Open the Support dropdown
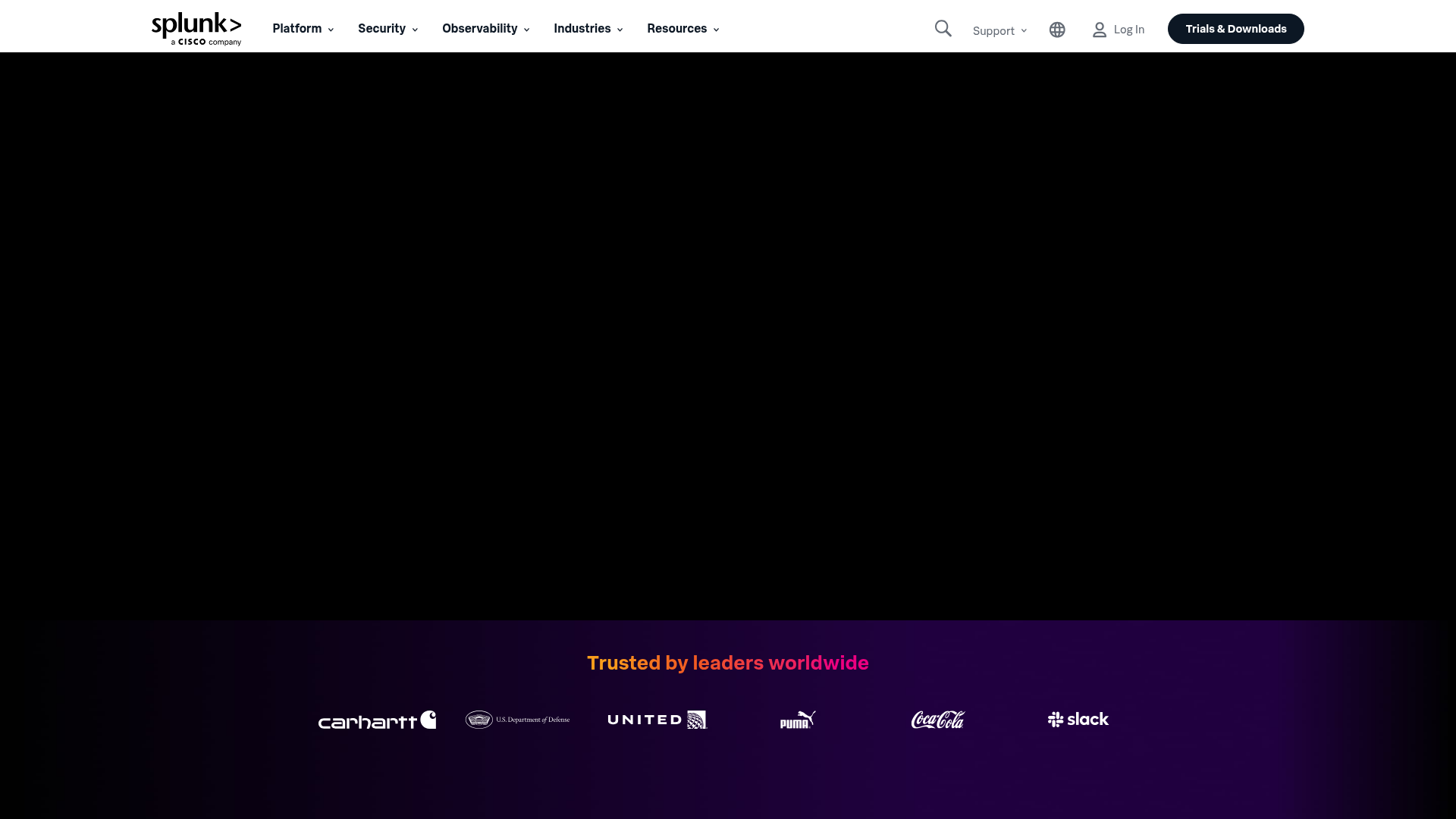 999,30
